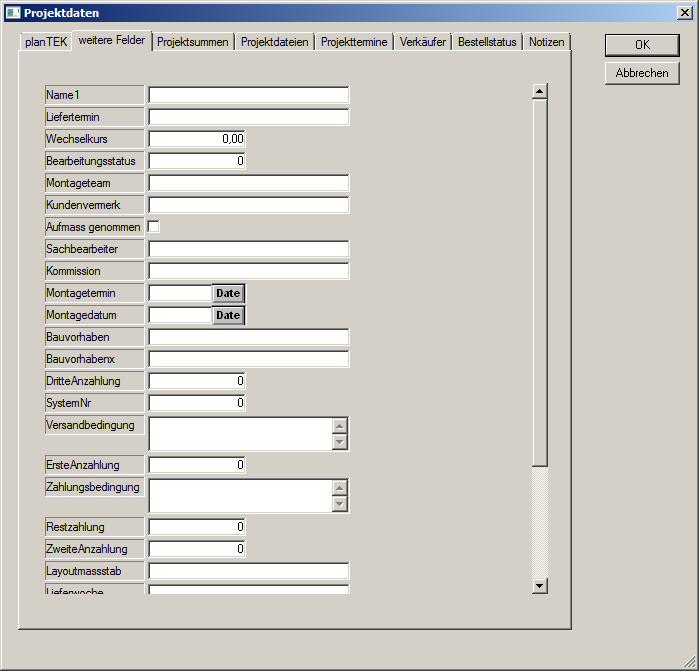Screen dimensions: 699x671
Task: Toggle the Aufmass genommen checkbox
Action: pos(154,227)
